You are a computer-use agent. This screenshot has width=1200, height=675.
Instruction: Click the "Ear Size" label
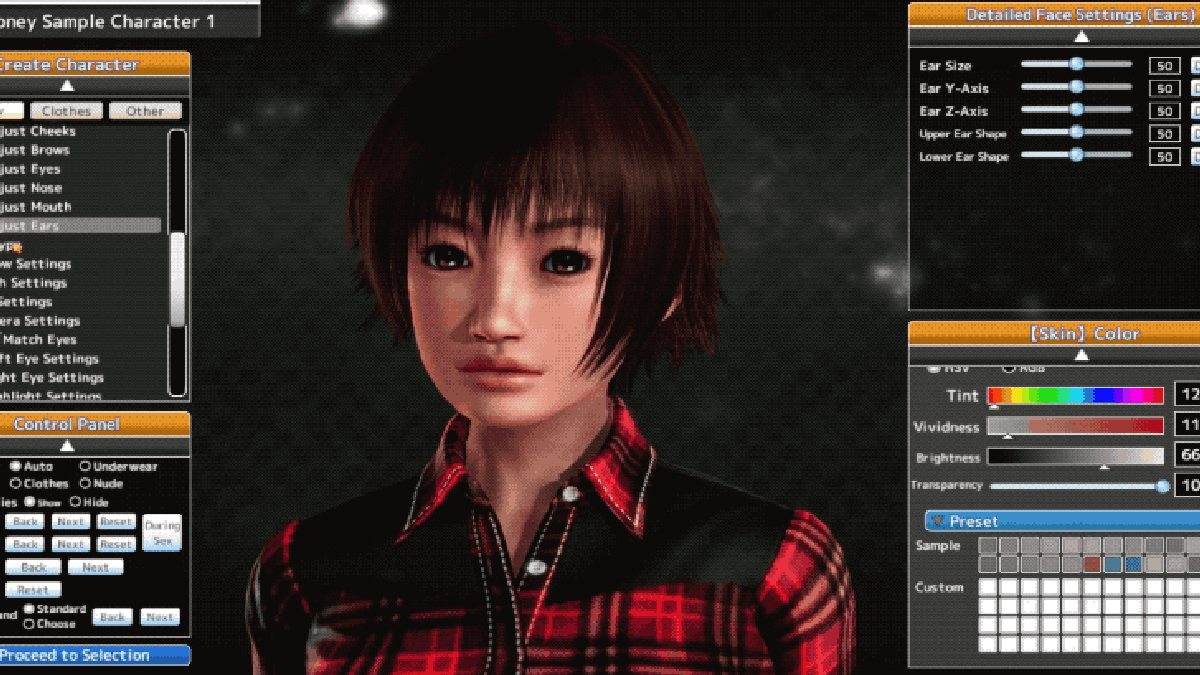click(945, 66)
